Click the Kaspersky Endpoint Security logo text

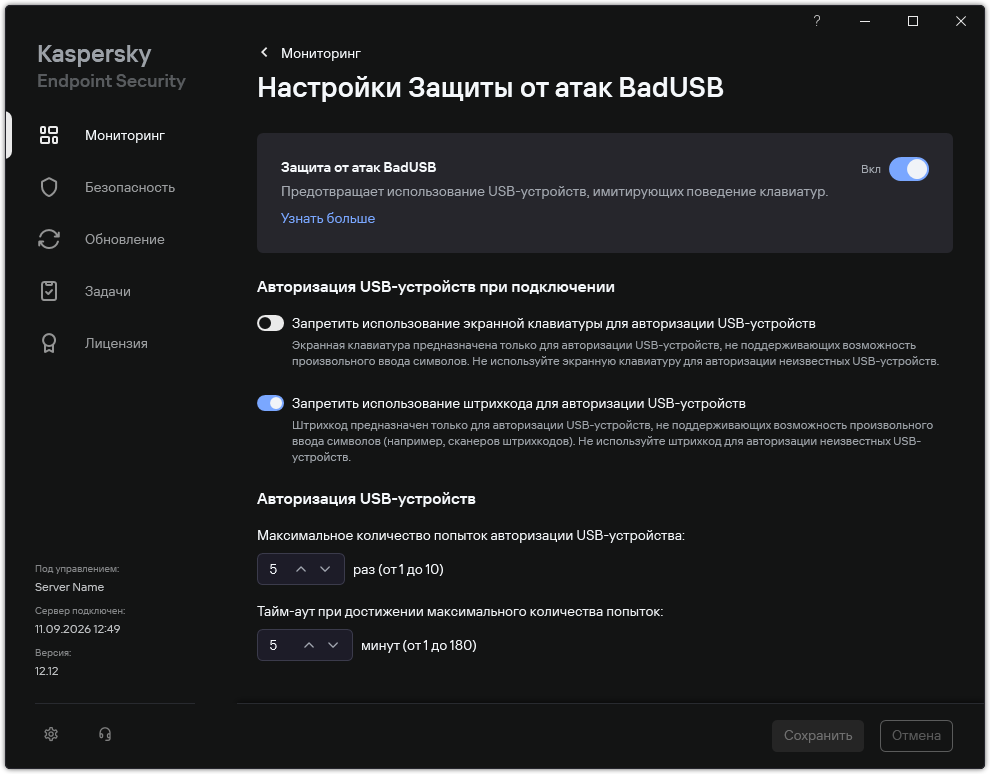pyautogui.click(x=111, y=66)
